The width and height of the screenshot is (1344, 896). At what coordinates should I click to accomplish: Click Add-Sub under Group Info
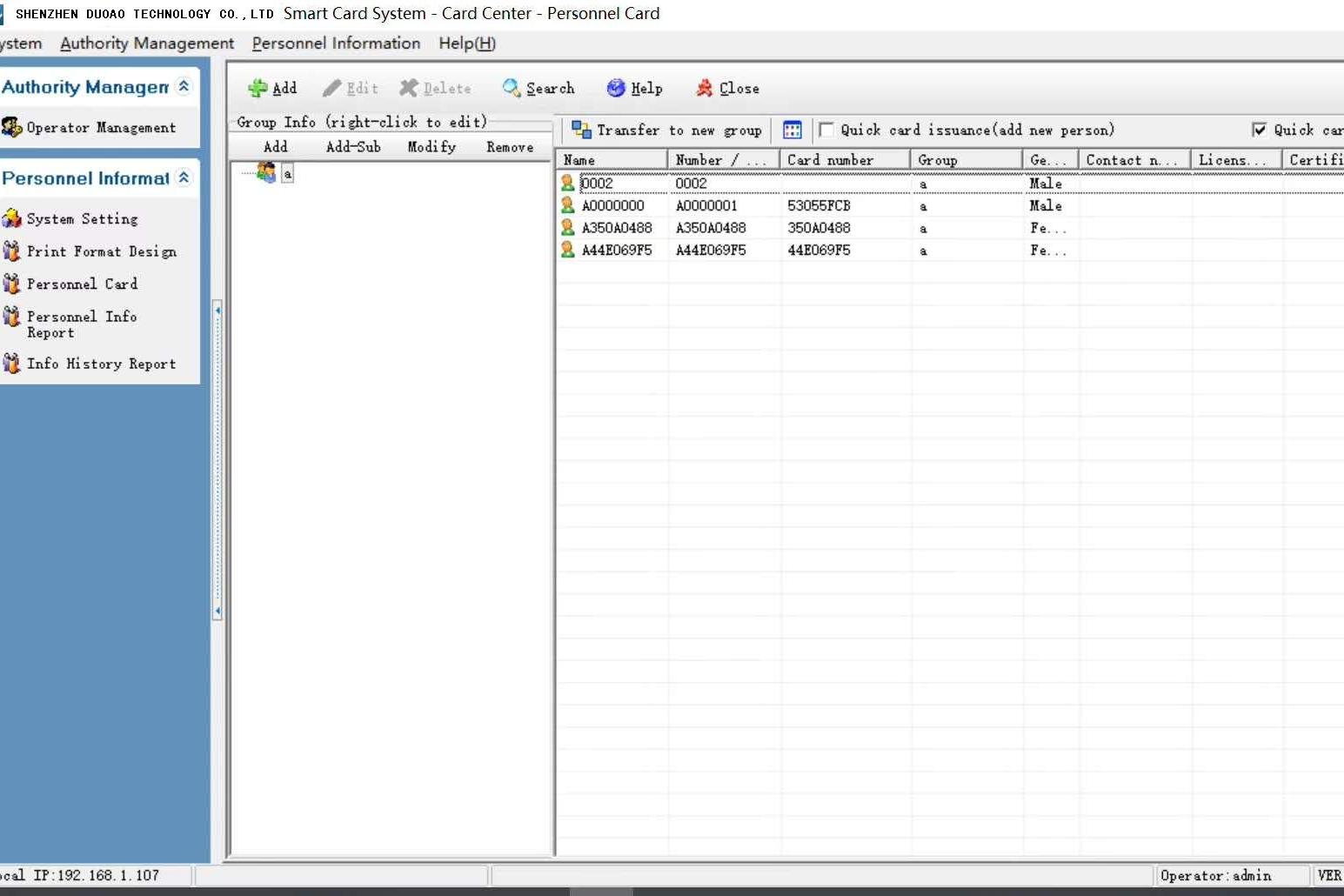point(353,147)
